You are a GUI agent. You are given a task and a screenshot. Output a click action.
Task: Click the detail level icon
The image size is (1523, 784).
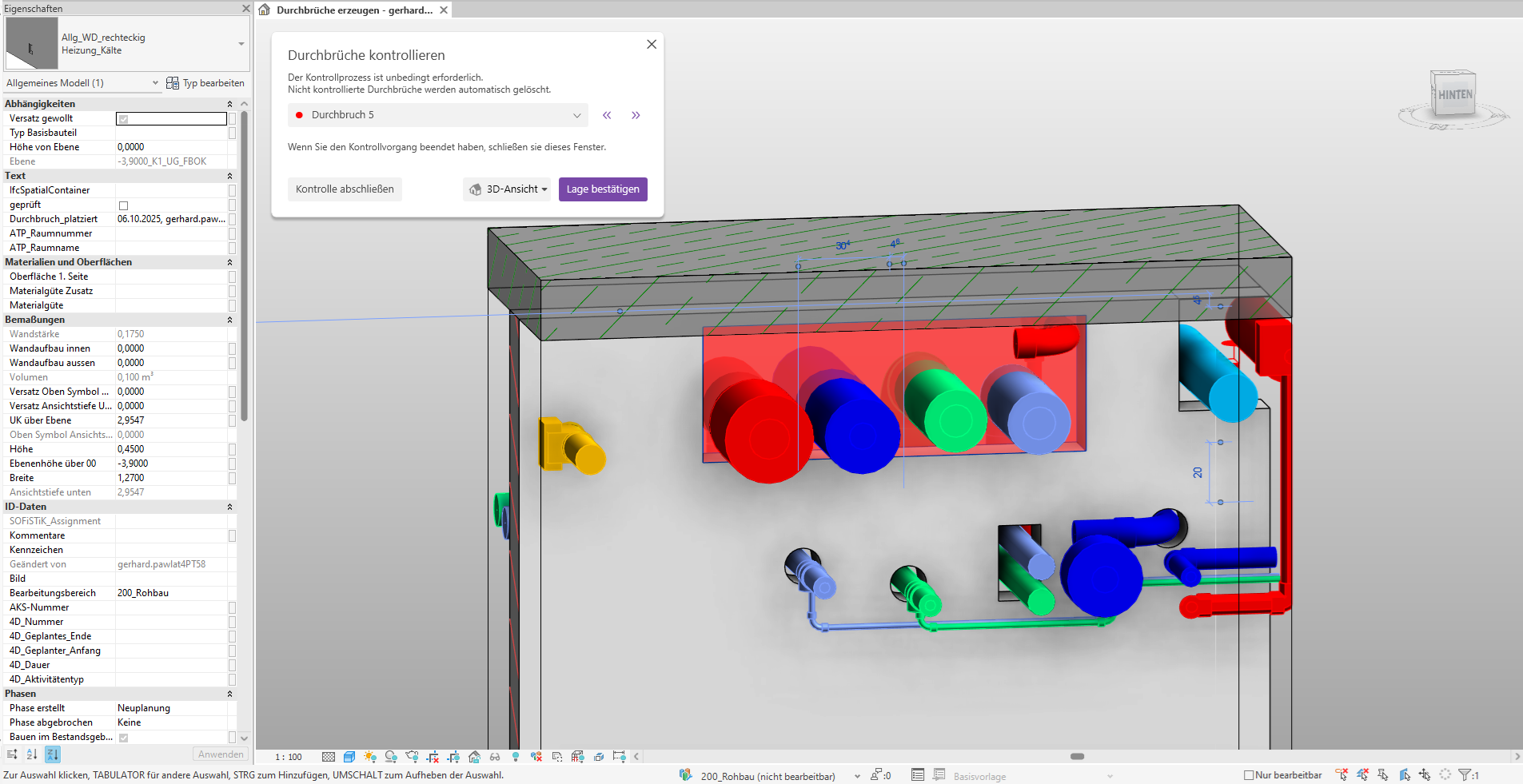coord(329,757)
